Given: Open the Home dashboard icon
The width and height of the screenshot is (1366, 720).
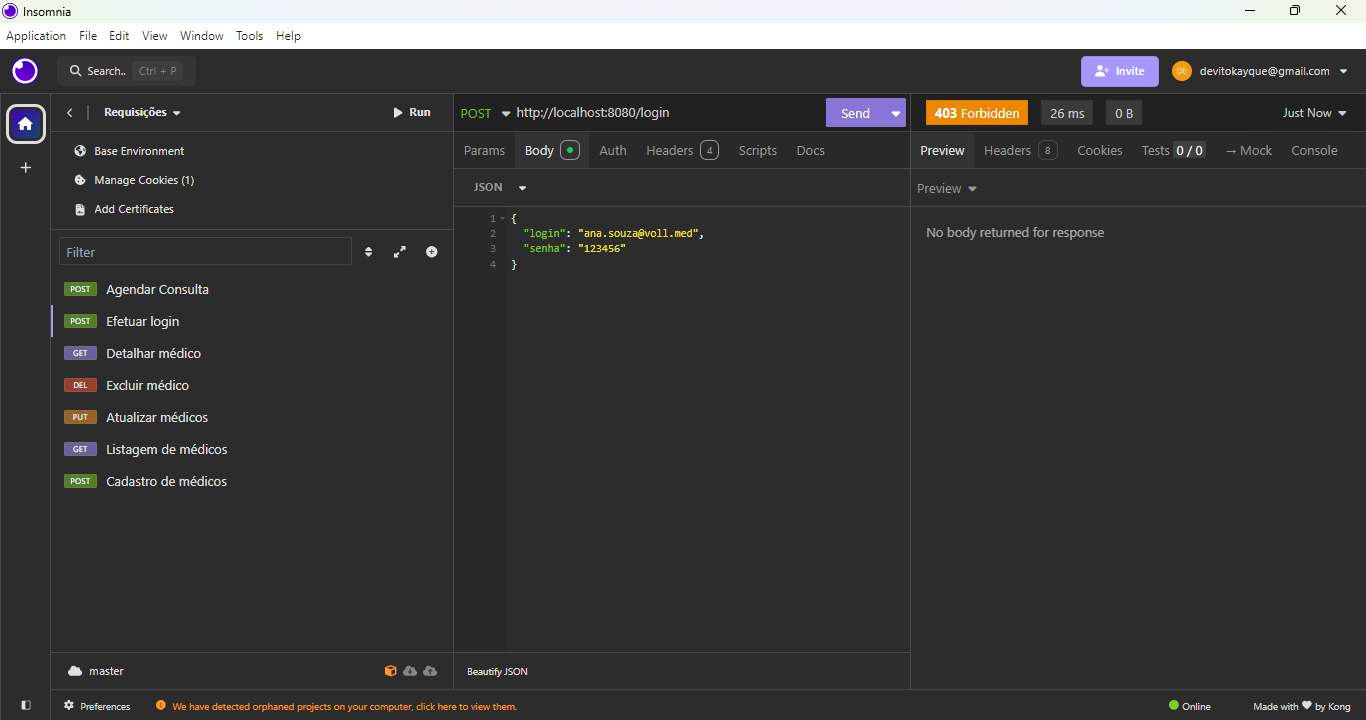Looking at the screenshot, I should point(26,124).
